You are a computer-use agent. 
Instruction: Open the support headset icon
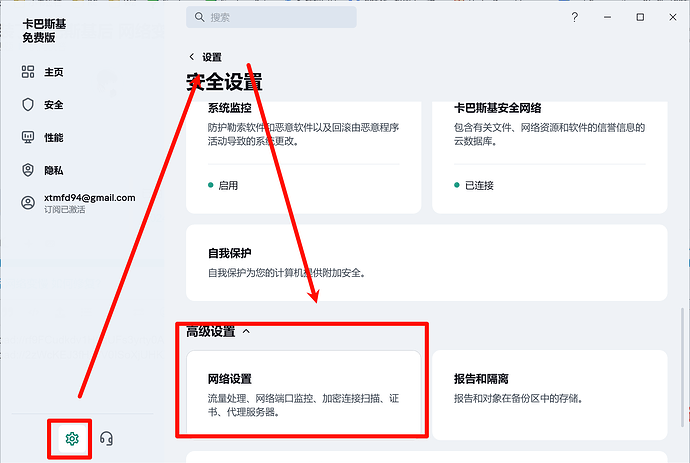click(x=106, y=439)
